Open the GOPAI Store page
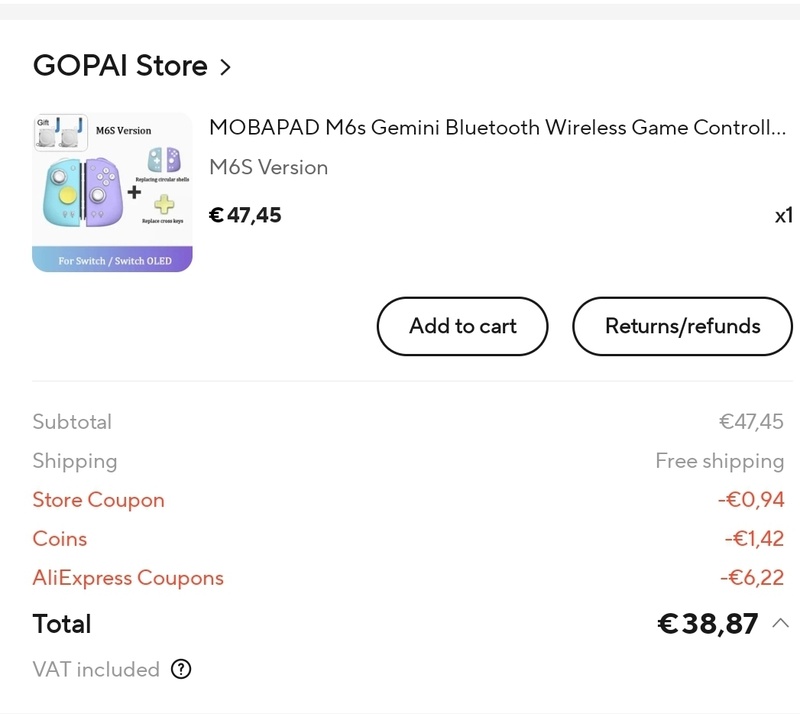800x714 pixels. tap(120, 66)
